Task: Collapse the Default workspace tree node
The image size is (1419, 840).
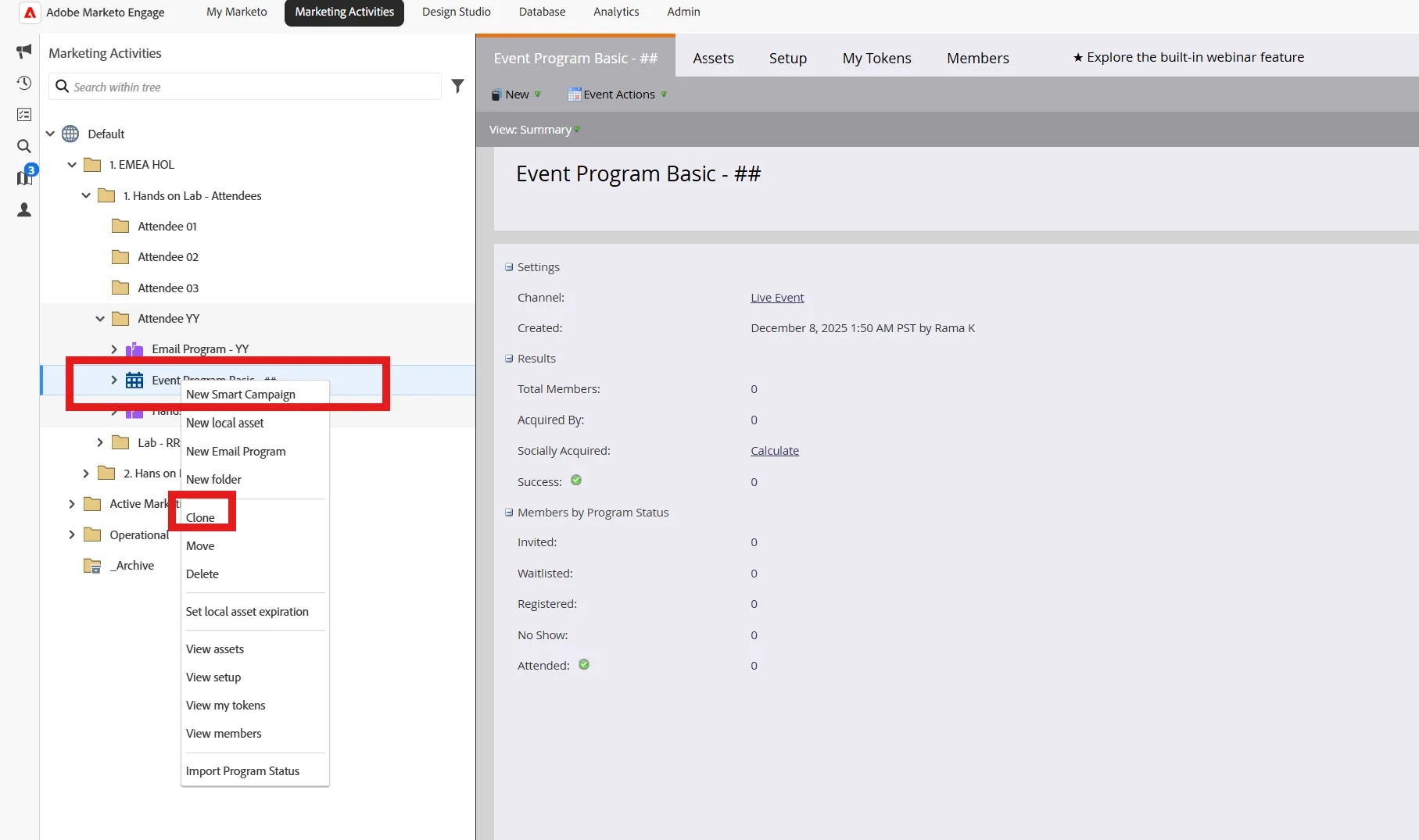Action: tap(50, 134)
